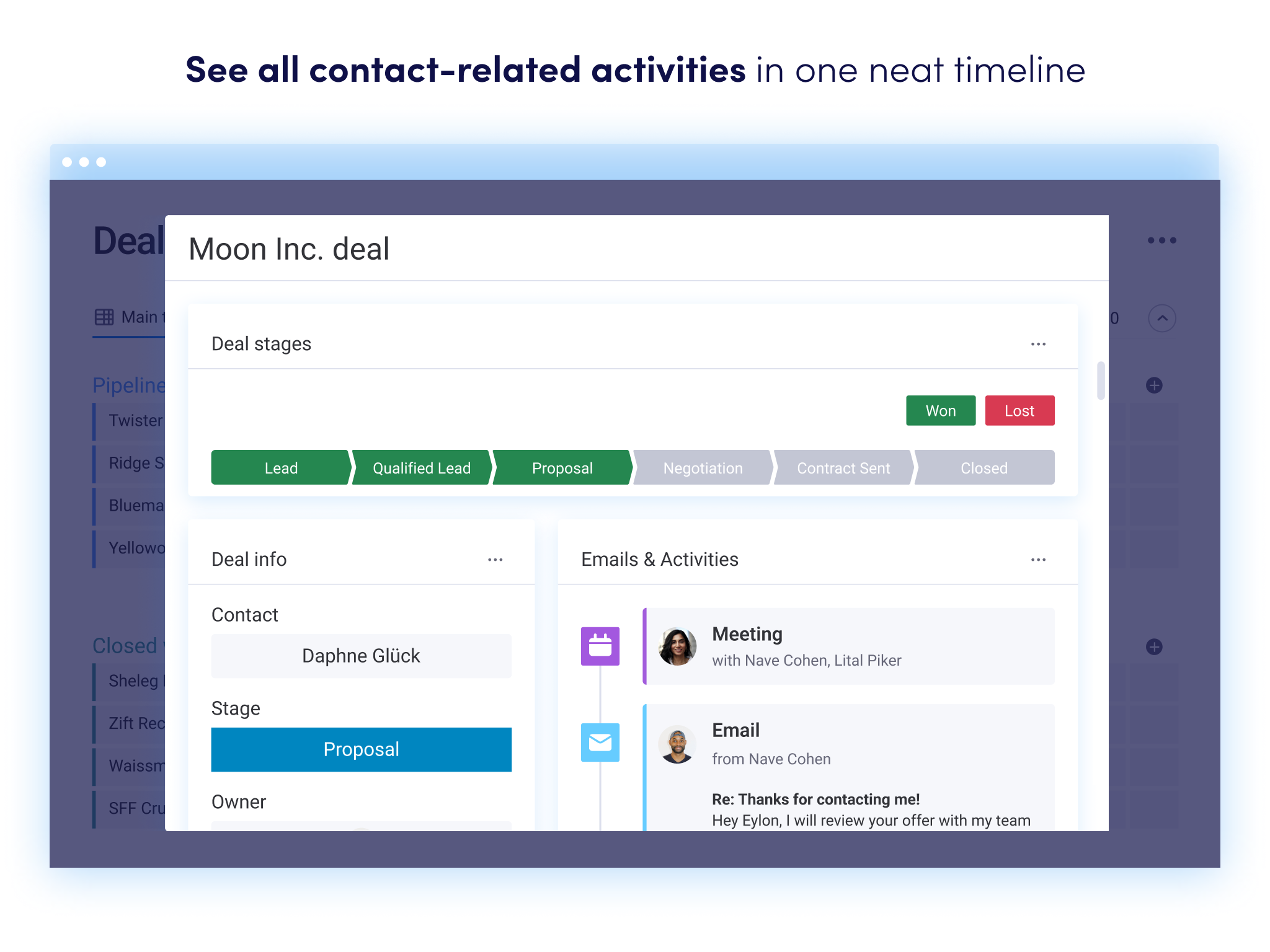
Task: Click the Negotiation stage to activate
Action: [702, 467]
